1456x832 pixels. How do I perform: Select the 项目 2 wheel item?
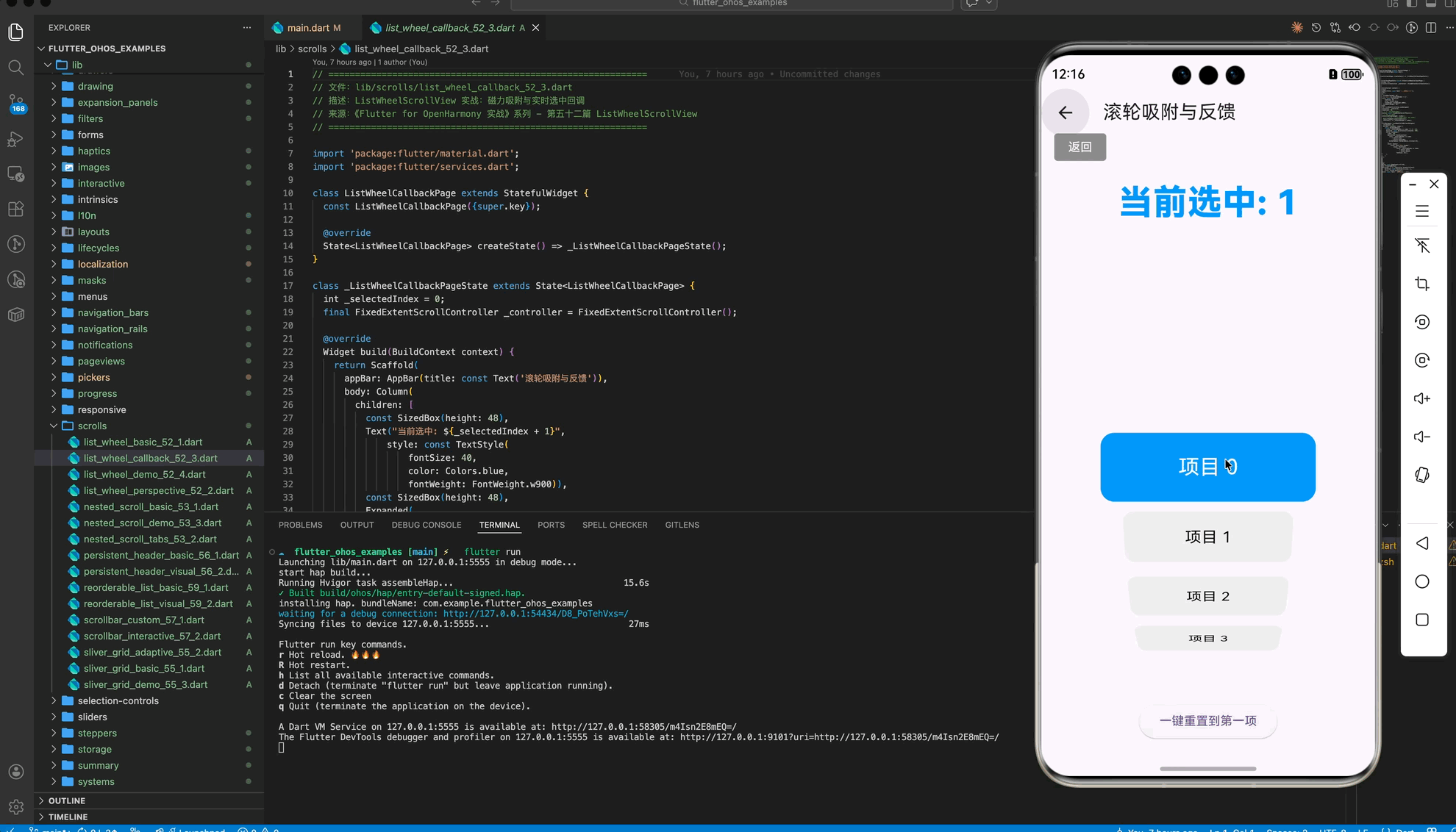point(1207,596)
